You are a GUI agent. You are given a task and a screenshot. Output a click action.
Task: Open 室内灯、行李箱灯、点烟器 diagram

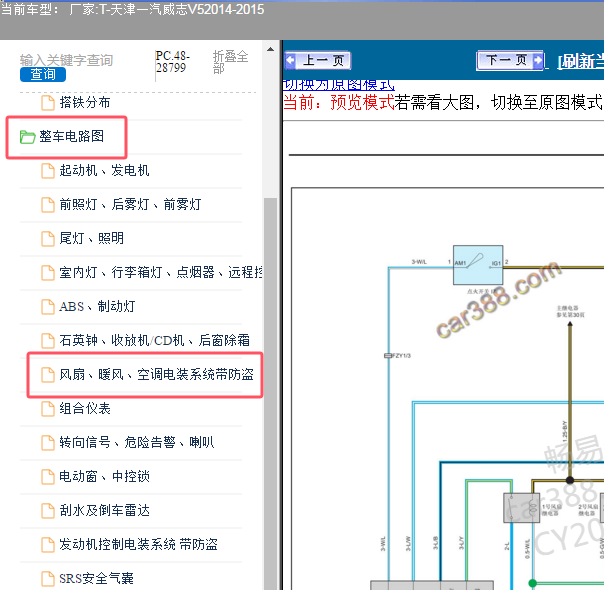pos(161,272)
